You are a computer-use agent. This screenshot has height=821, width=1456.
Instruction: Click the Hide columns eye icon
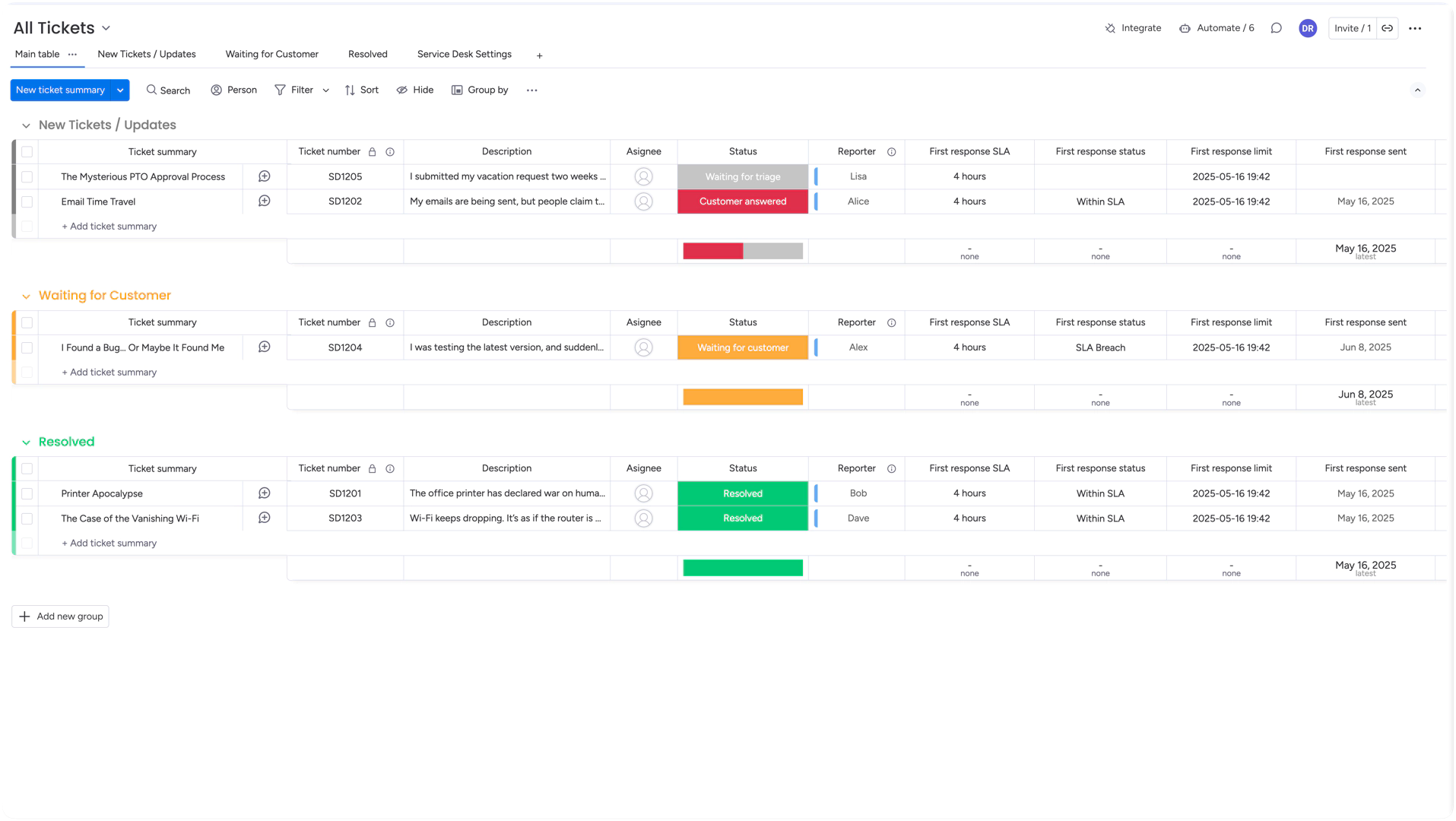point(401,90)
